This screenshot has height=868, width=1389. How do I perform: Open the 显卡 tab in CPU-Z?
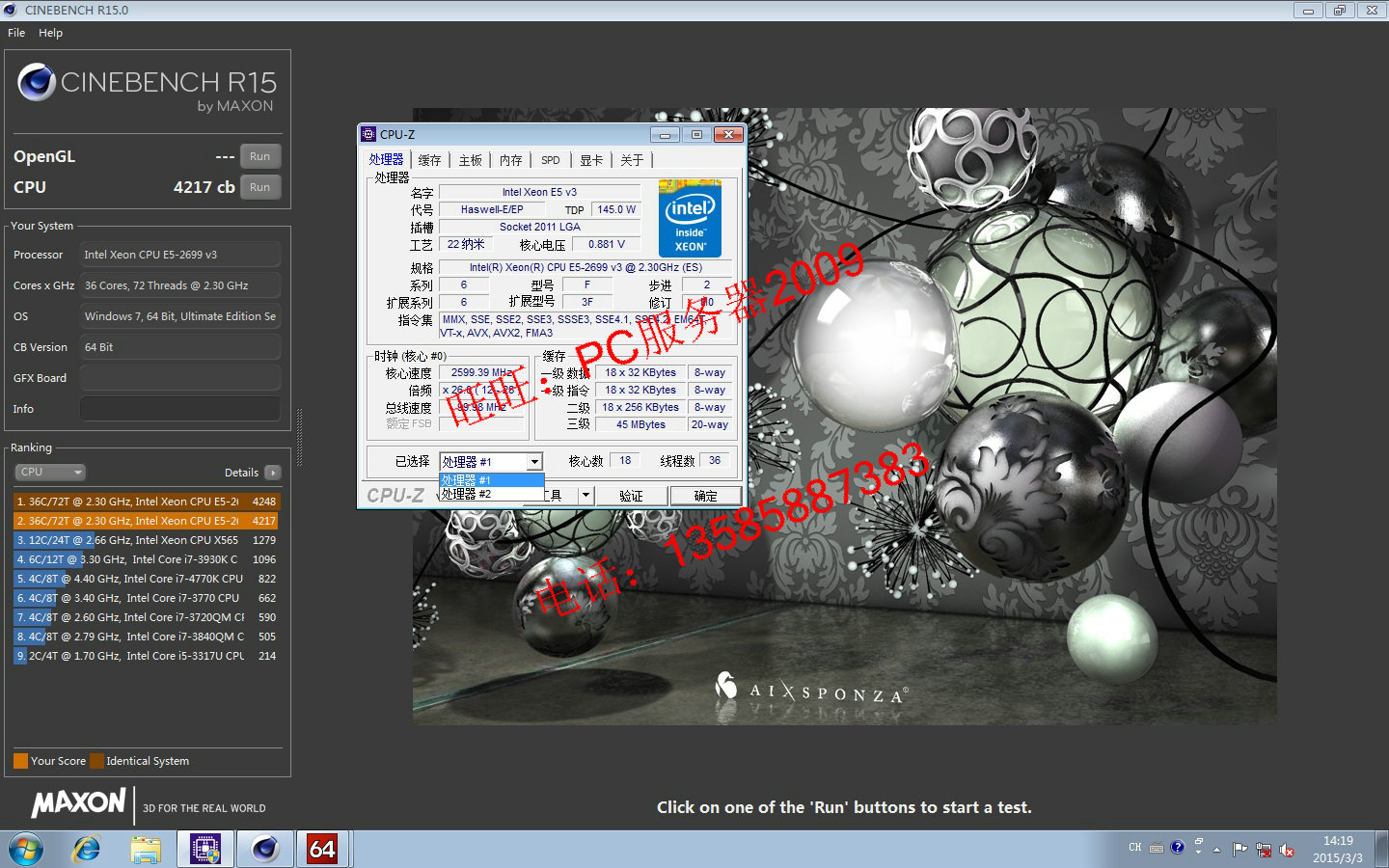591,160
